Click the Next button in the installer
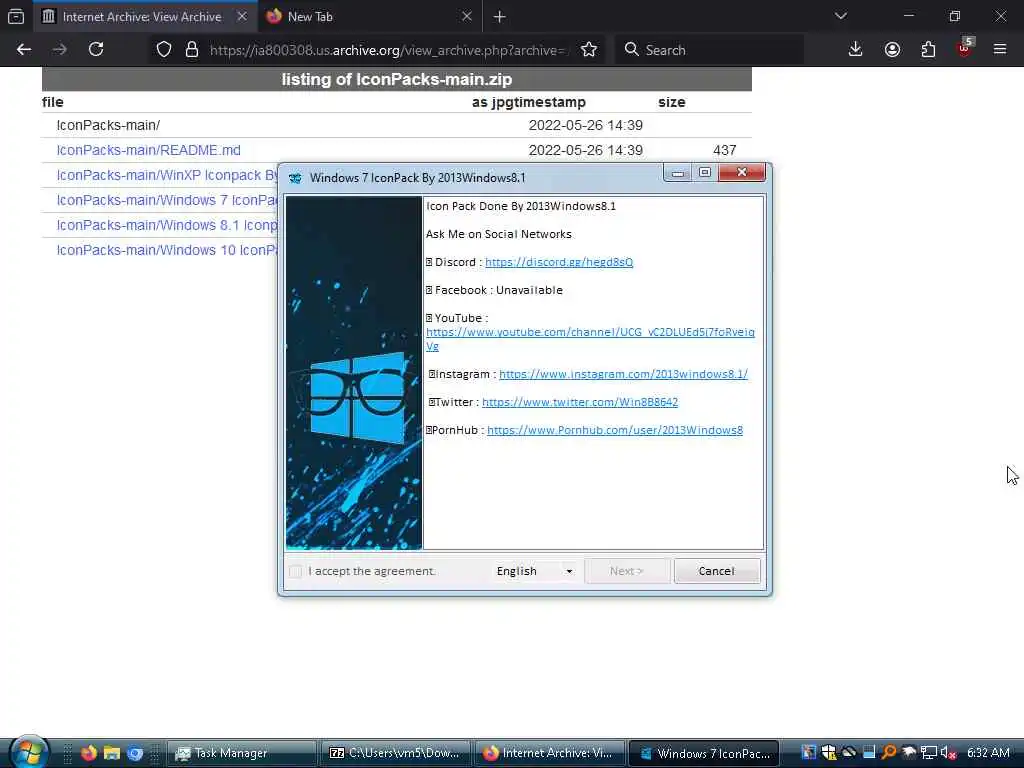The width and height of the screenshot is (1024, 768). click(x=627, y=571)
